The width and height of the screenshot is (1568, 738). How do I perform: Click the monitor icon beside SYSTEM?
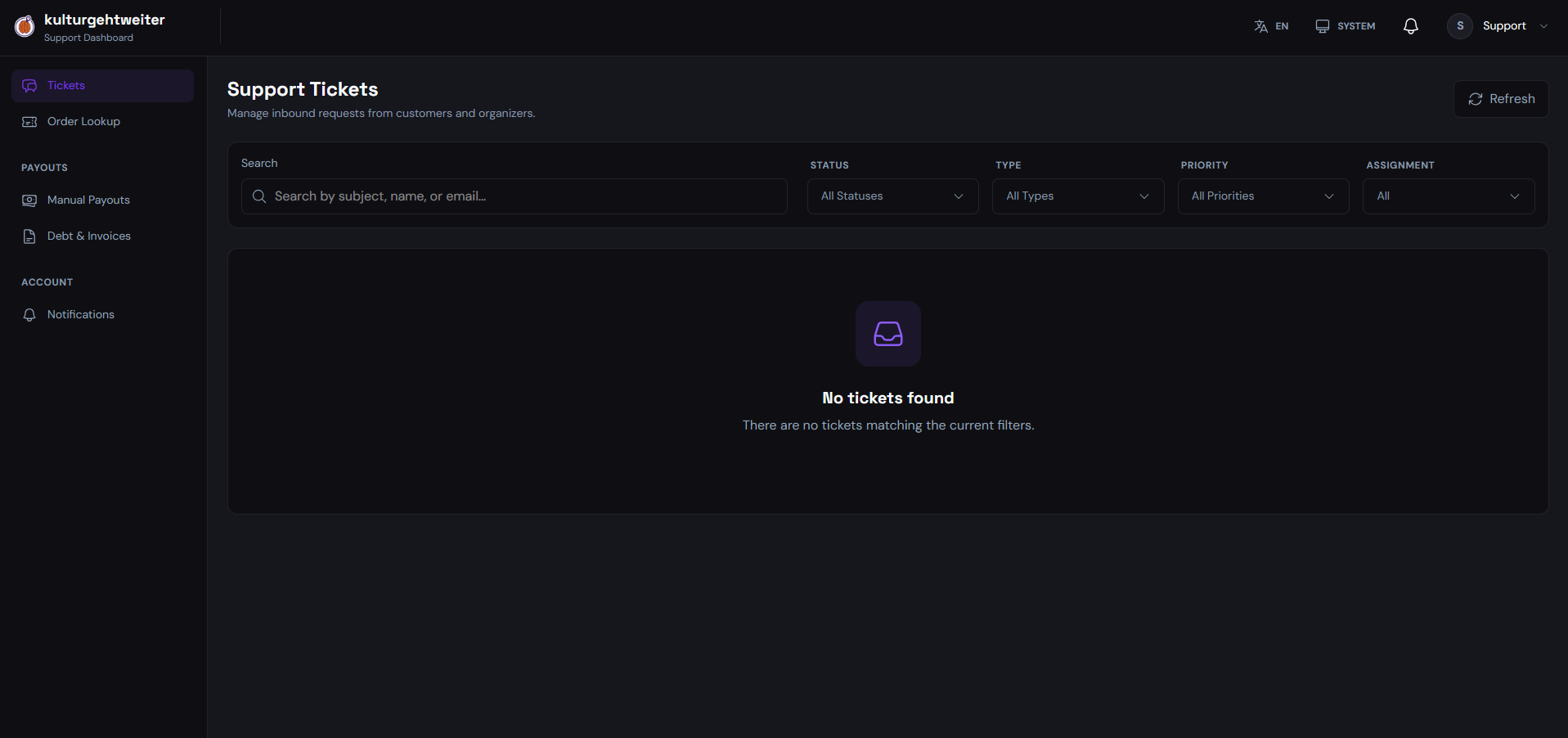(1322, 26)
